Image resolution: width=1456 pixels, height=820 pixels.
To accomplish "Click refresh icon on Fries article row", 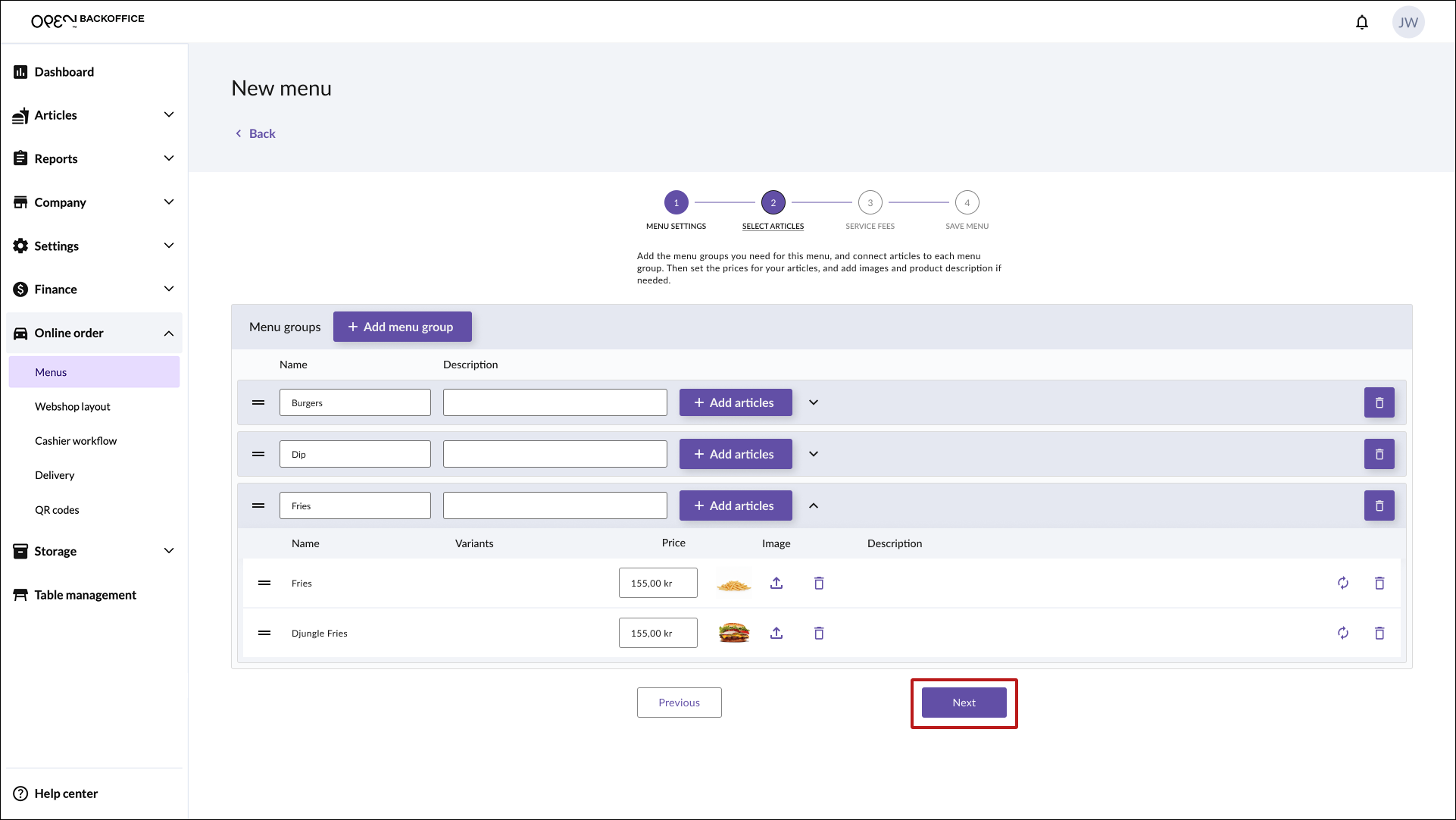I will click(x=1342, y=583).
